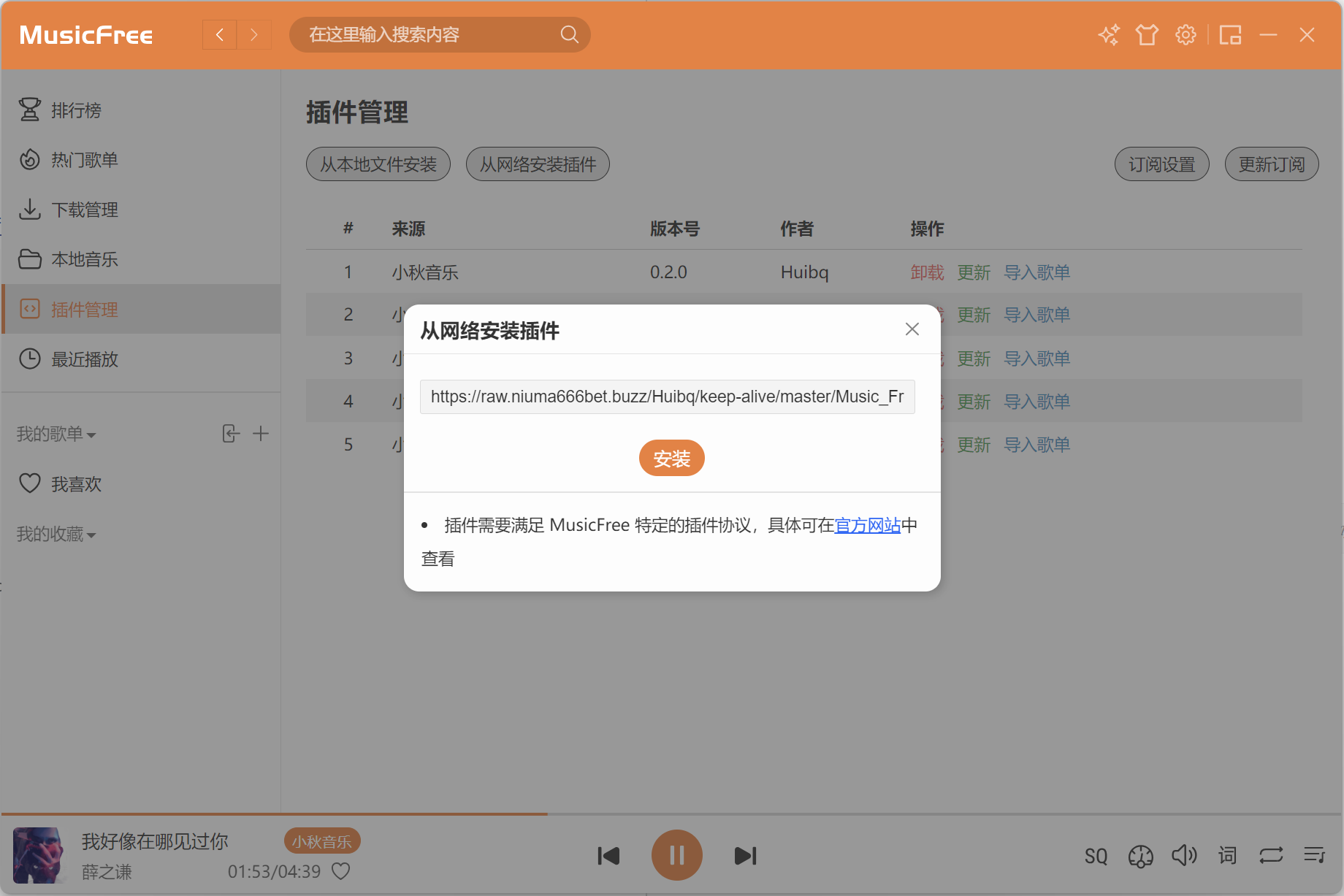Viewport: 1344px width, 896px height.
Task: Switch to mini window mode icon
Action: coord(1230,34)
